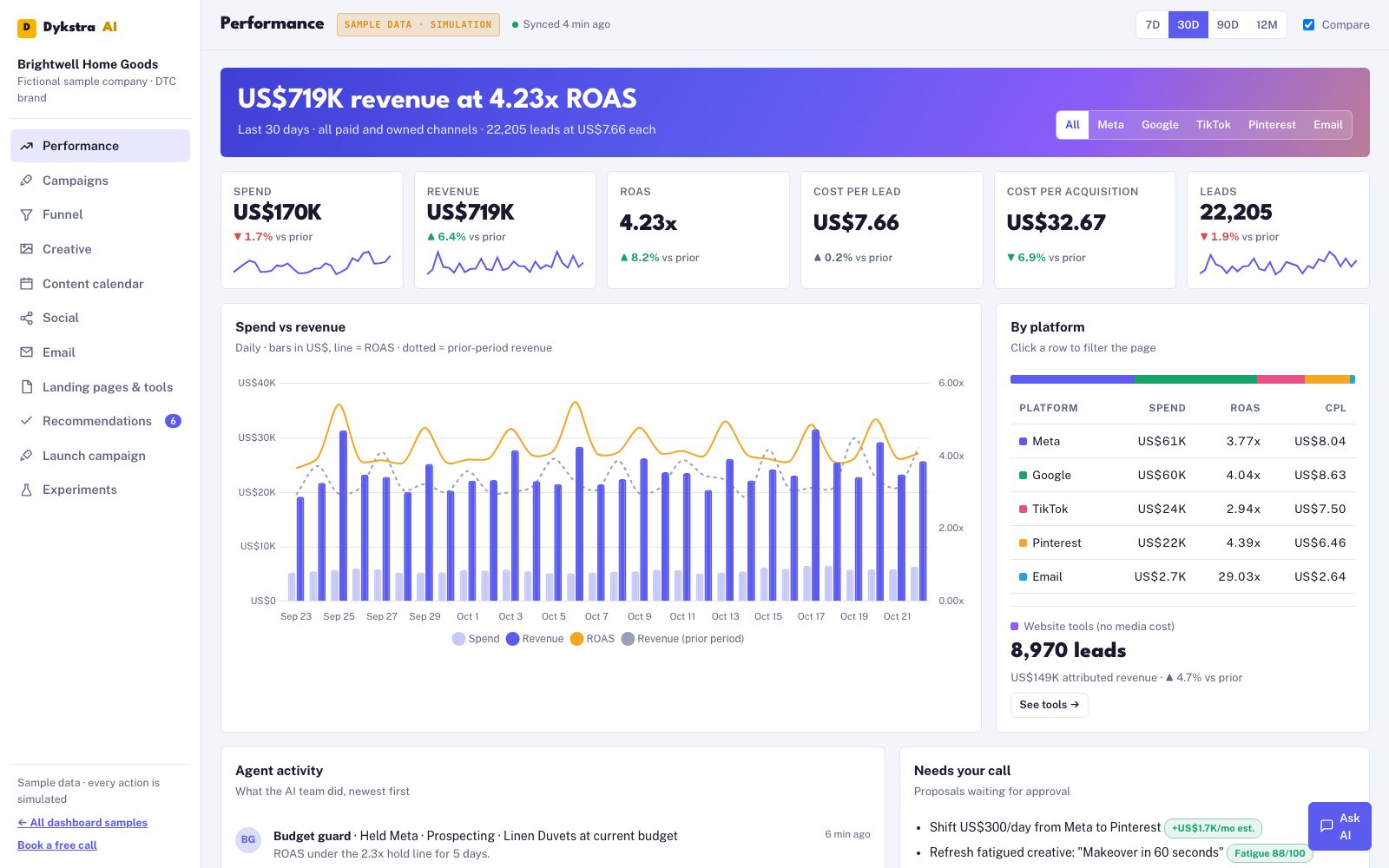Viewport: 1389px width, 868px height.
Task: Open Experiments in the sidebar
Action: coord(100,490)
